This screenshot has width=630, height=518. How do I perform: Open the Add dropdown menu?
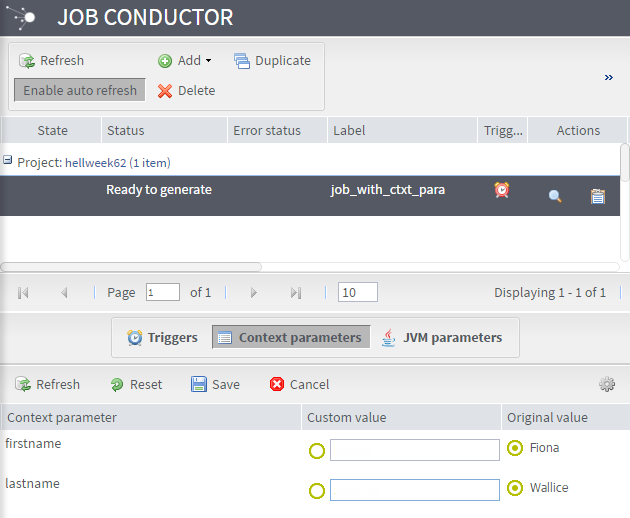[x=185, y=61]
